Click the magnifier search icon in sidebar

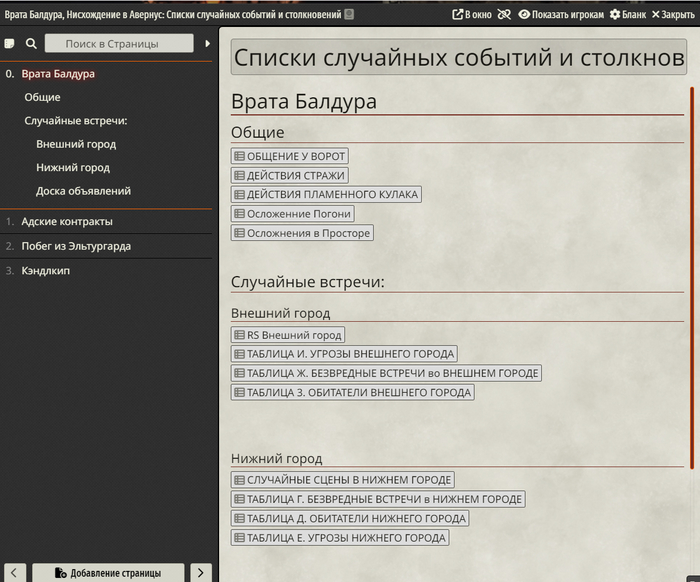(31, 44)
